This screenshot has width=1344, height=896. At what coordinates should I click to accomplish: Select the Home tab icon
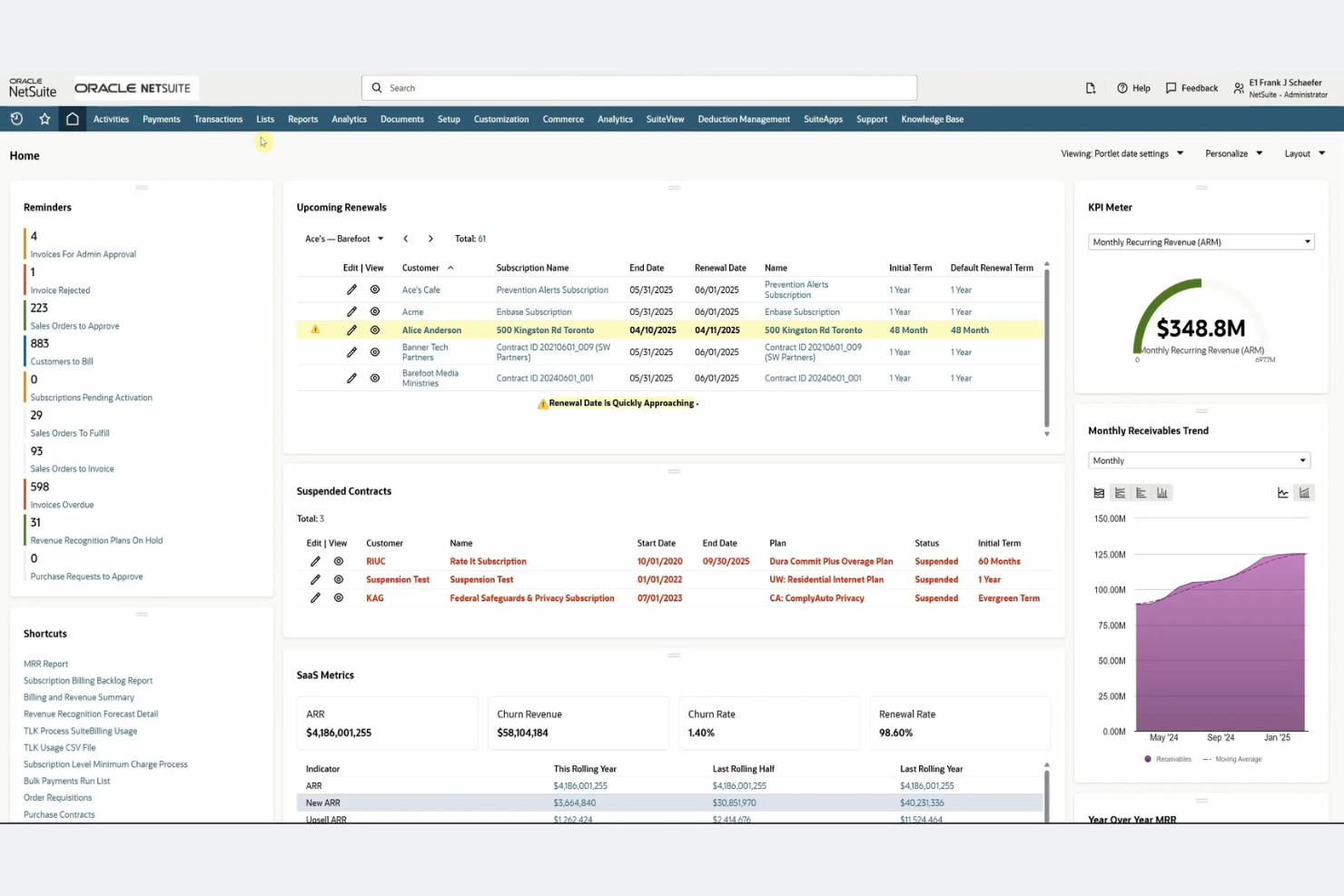72,118
